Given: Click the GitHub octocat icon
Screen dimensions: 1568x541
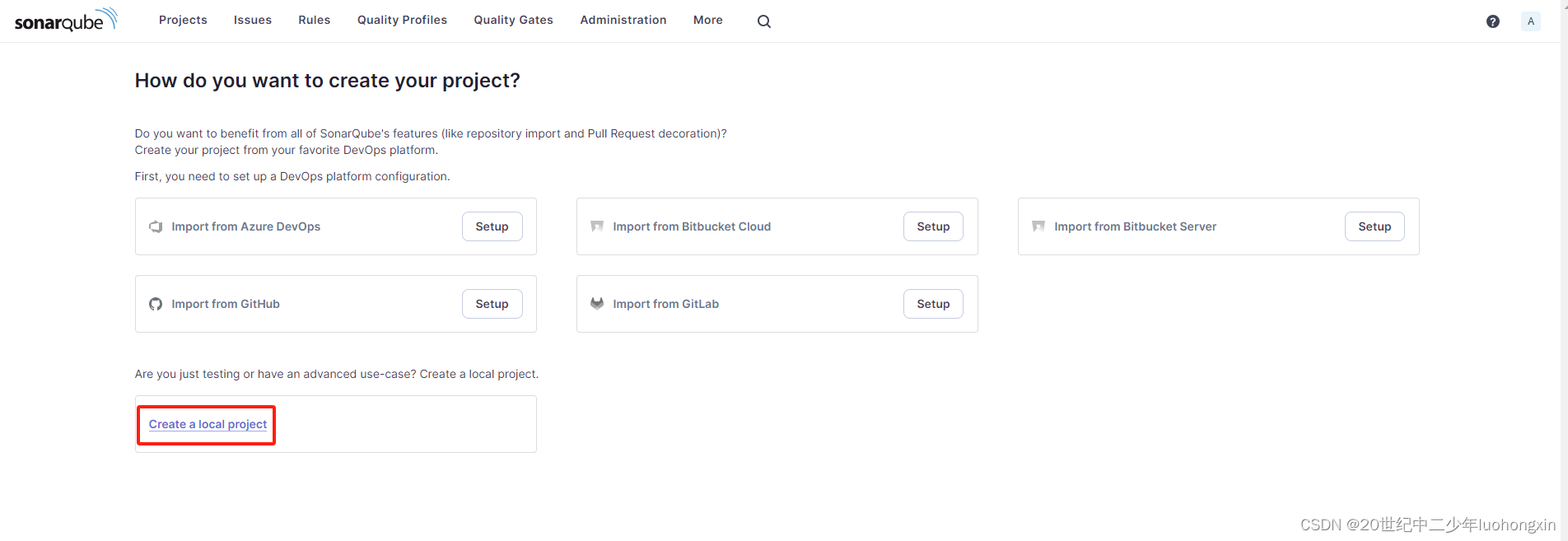Looking at the screenshot, I should click(x=156, y=304).
